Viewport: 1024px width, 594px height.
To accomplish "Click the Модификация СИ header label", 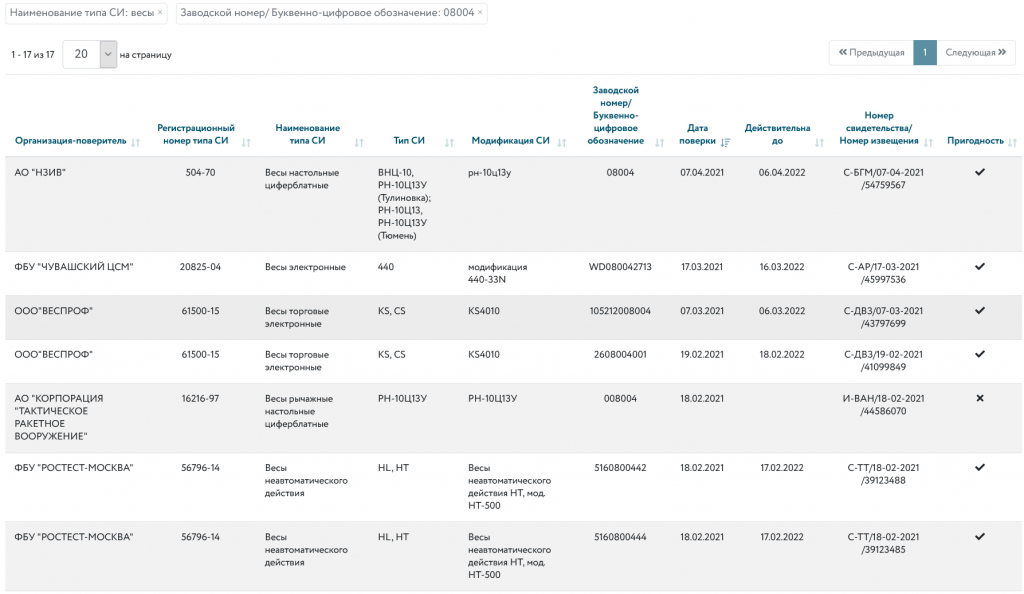I will click(511, 141).
